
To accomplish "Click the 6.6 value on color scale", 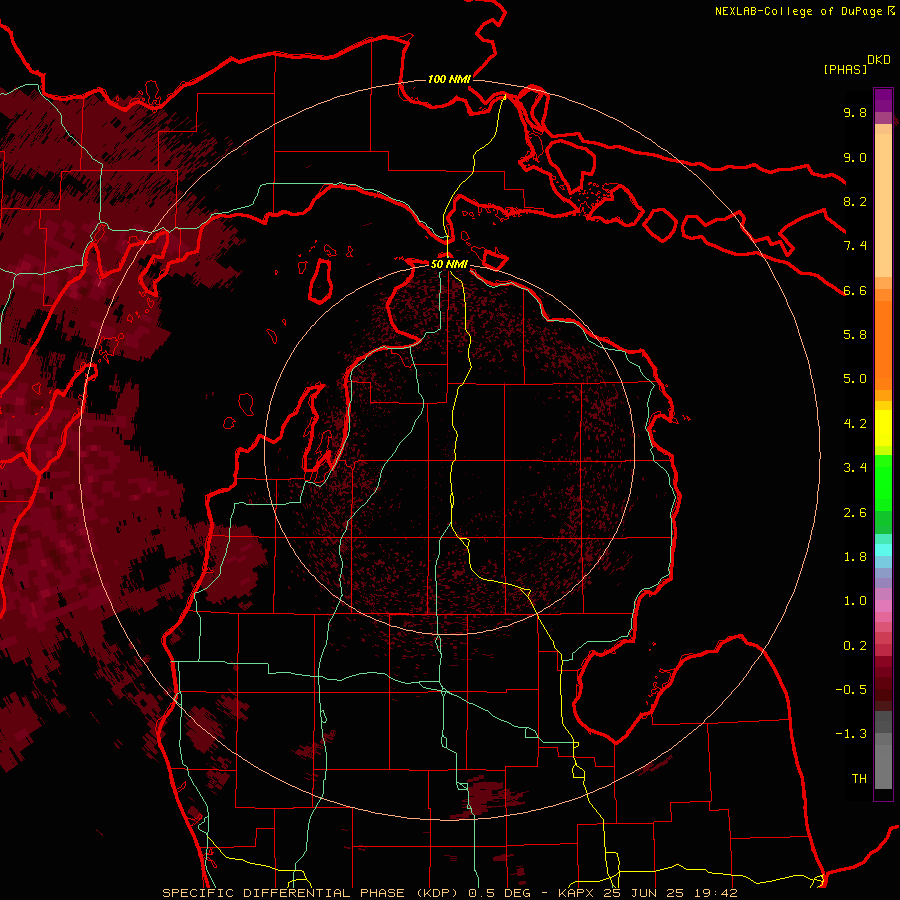I will point(855,290).
